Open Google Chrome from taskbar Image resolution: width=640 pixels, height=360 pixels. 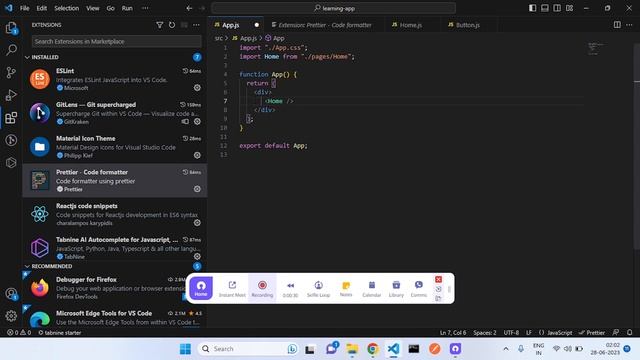click(372, 349)
